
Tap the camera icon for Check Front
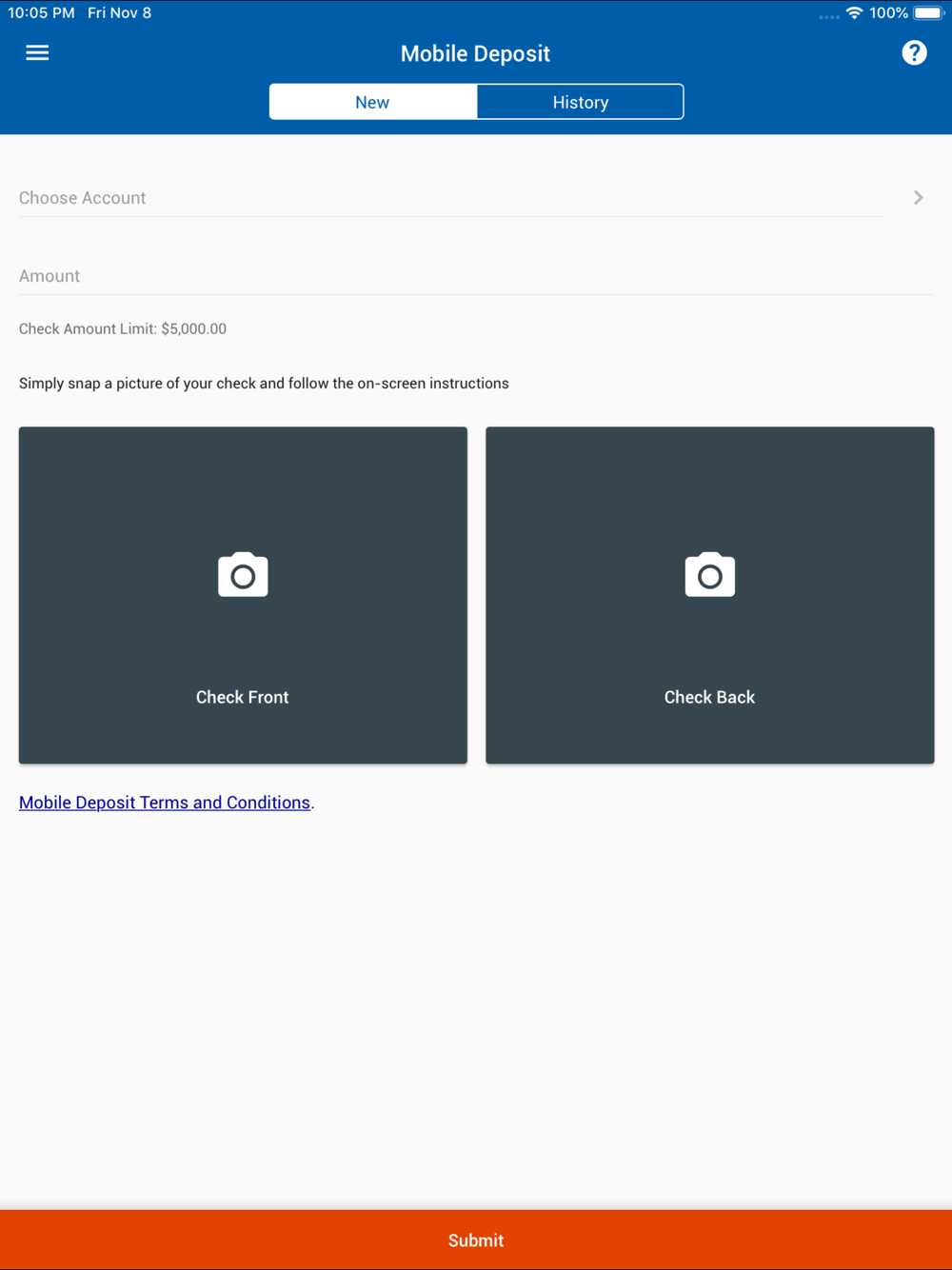click(x=243, y=575)
